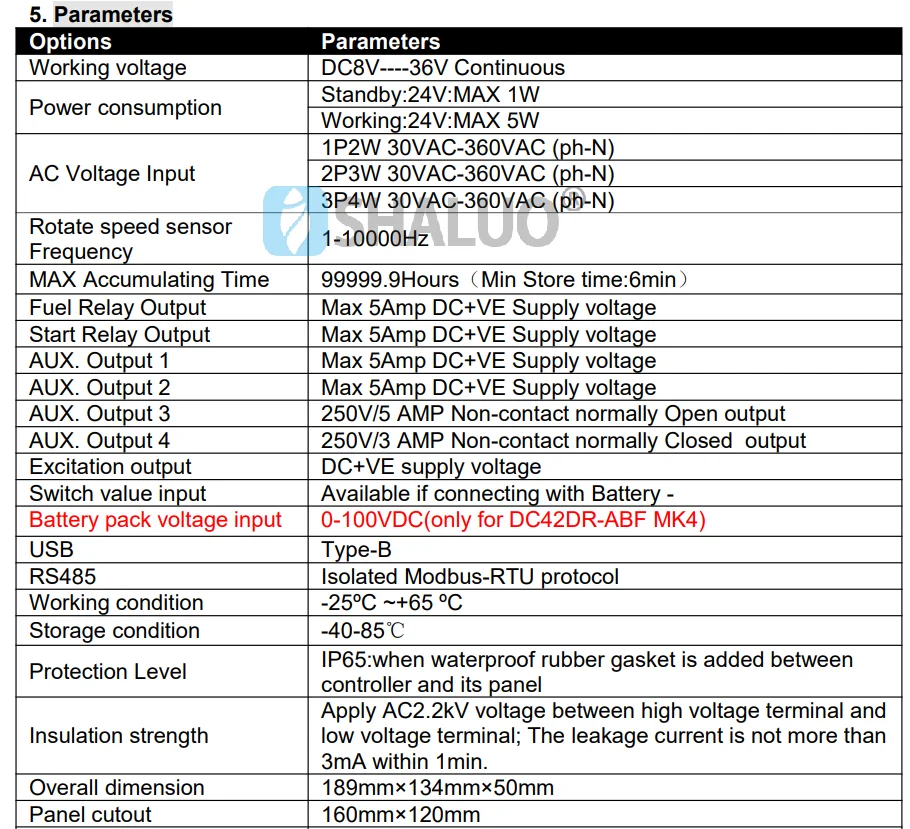
Task: Select red '0-100VDC(only for DC42DR-ABF MK4)' text
Action: click(x=514, y=520)
